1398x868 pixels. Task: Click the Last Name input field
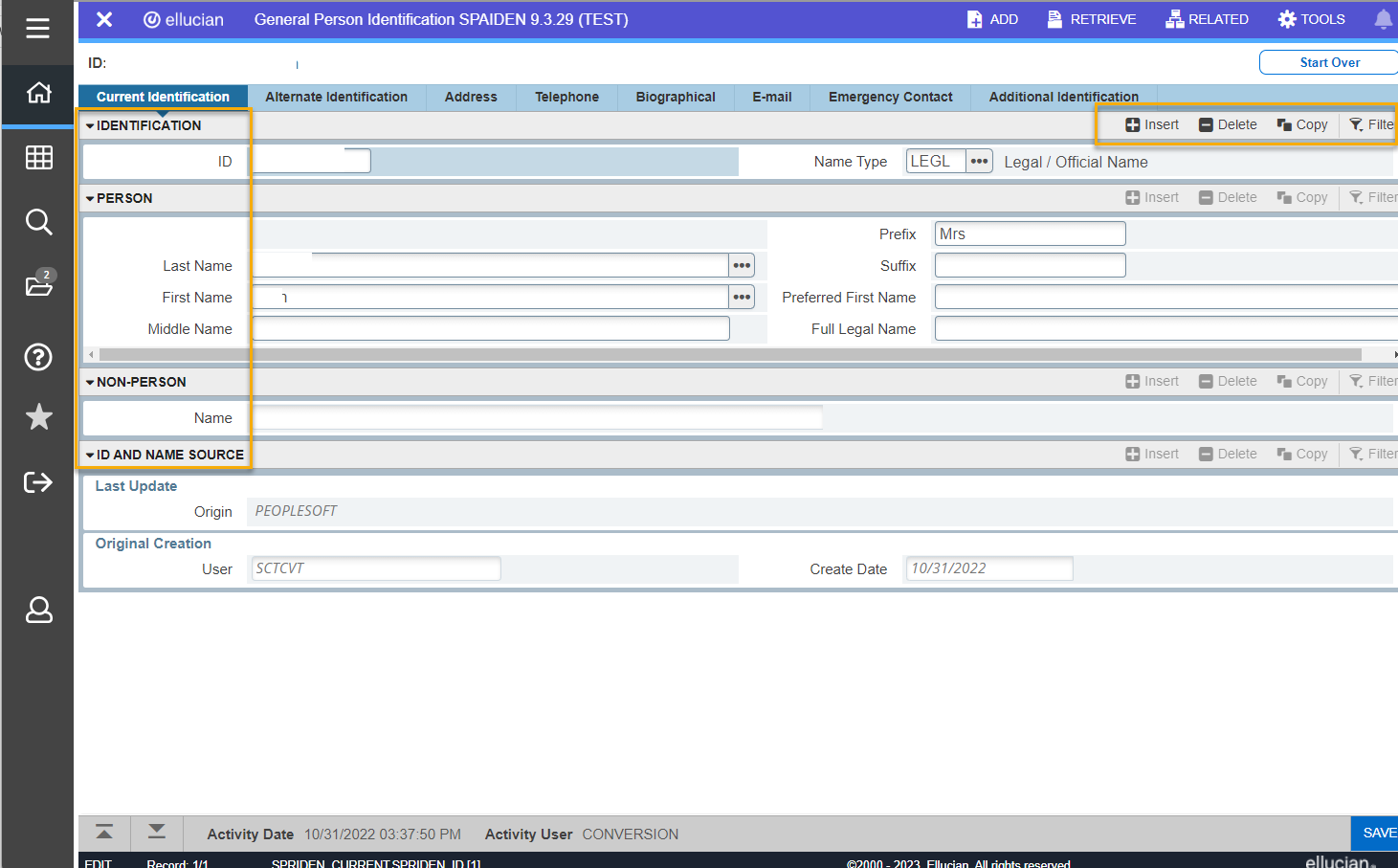[x=490, y=265]
